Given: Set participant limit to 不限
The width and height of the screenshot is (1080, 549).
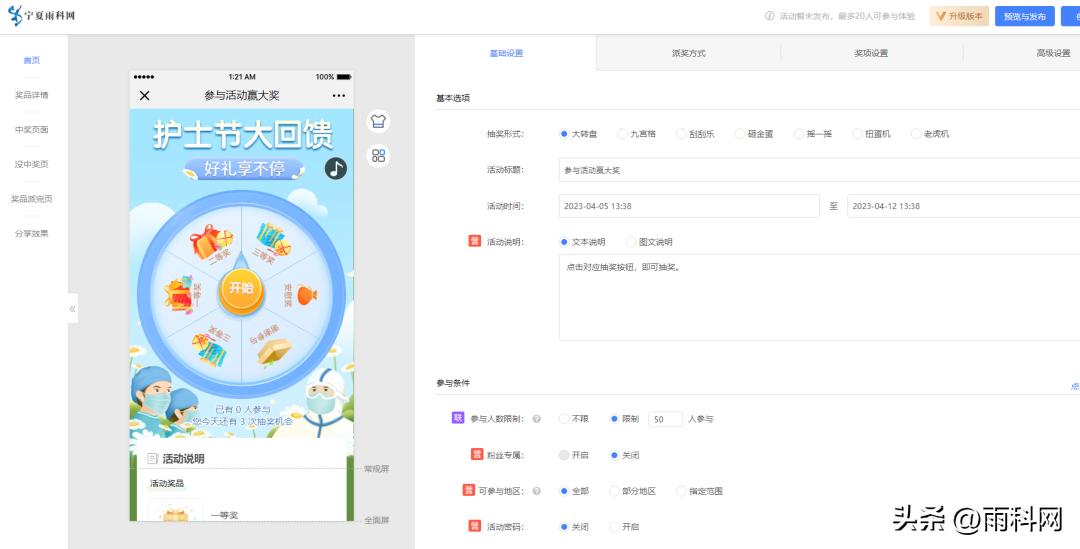Looking at the screenshot, I should [x=565, y=418].
